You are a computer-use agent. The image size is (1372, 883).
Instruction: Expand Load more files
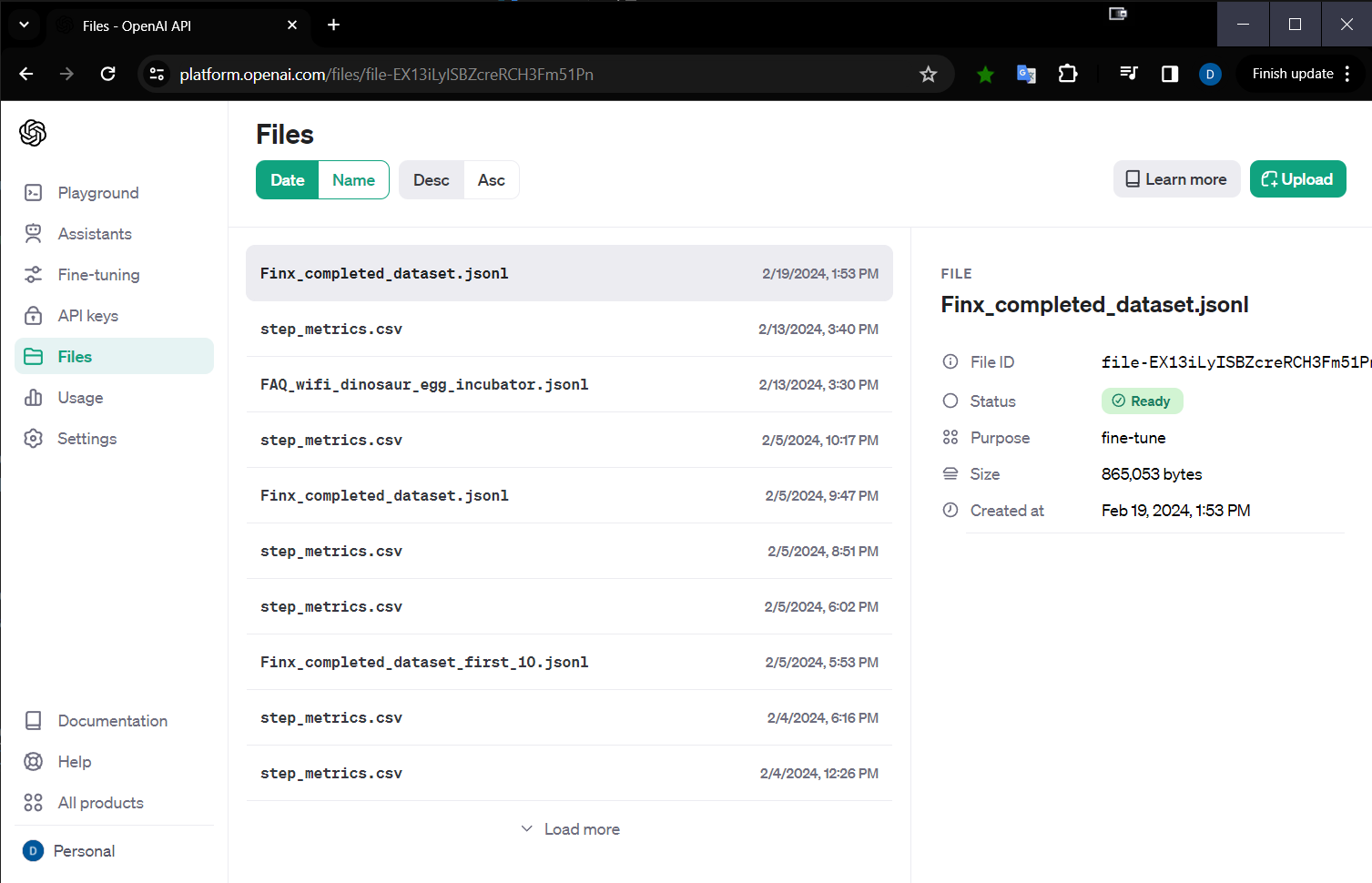coord(570,828)
